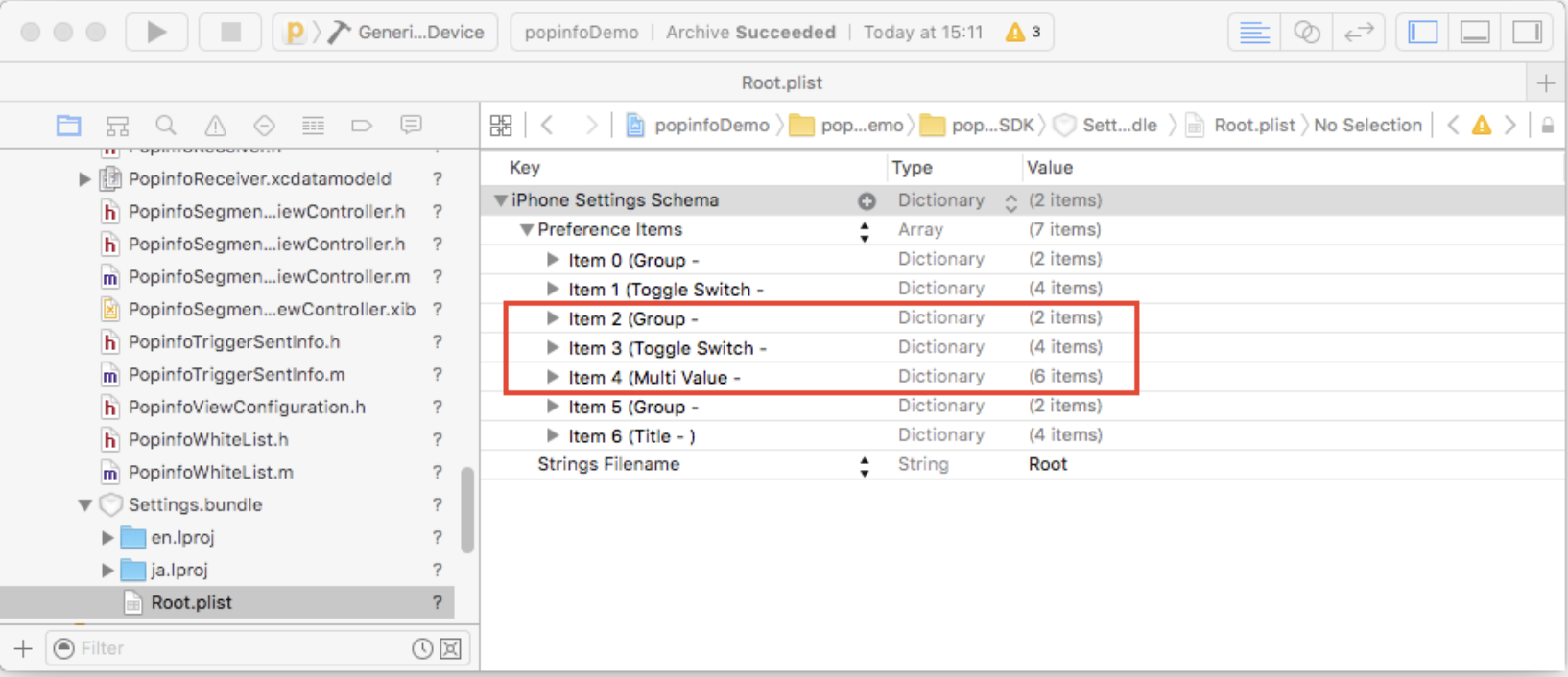Click popinfoDemo in the jump bar
Viewport: 1568px width, 677px height.
point(710,126)
